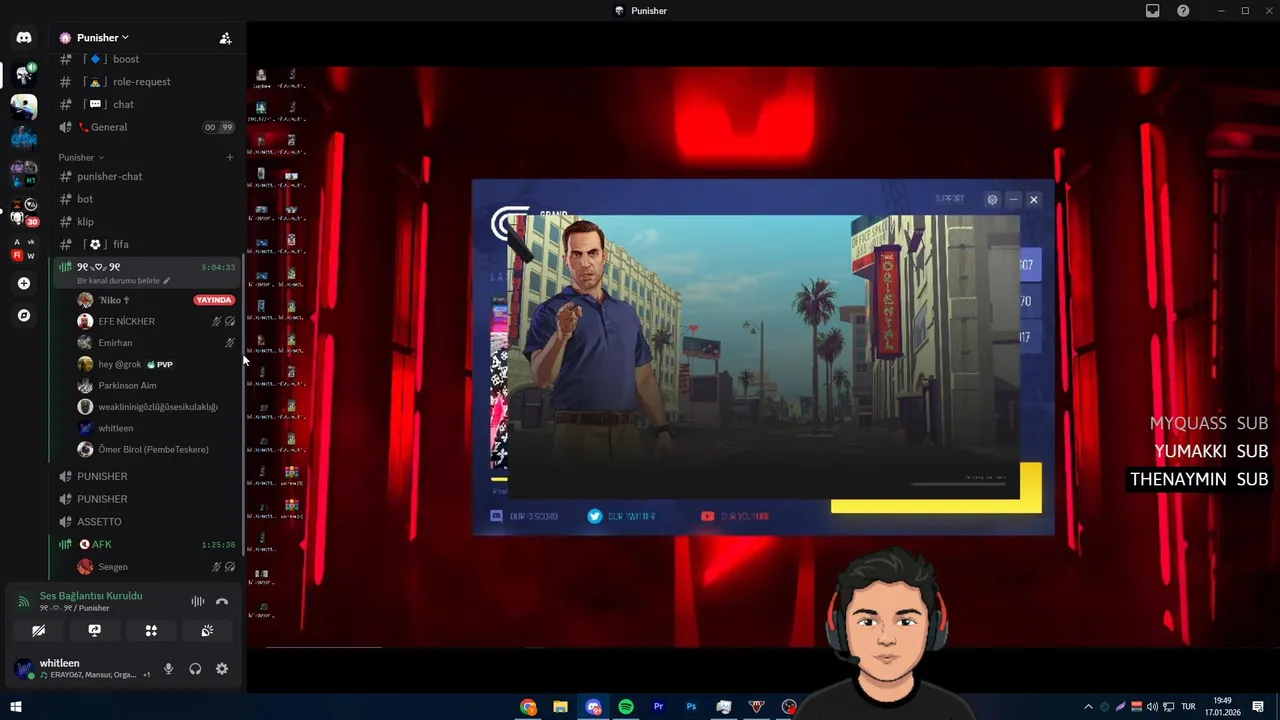Open the server folder with A, vk, Fi, W icons
Screen dimensions: 1280x720
coord(24,249)
